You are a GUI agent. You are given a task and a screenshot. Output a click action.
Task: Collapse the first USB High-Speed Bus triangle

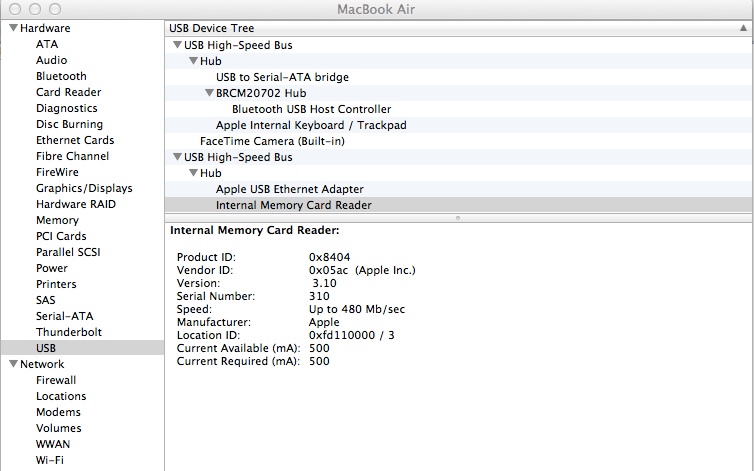pos(177,45)
